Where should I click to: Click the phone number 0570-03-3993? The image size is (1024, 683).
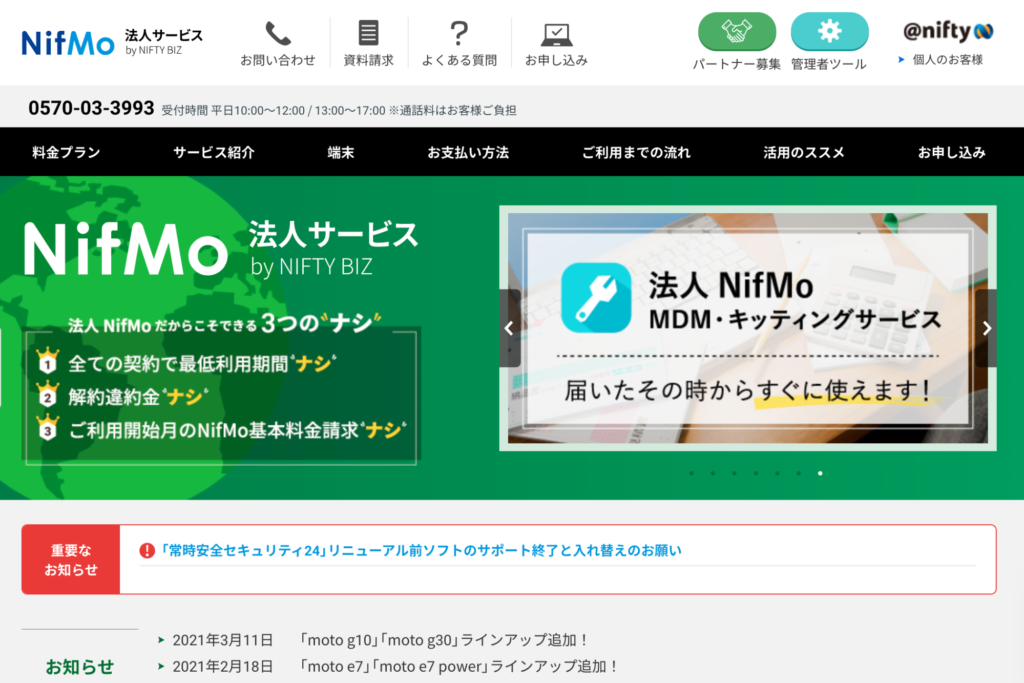91,108
